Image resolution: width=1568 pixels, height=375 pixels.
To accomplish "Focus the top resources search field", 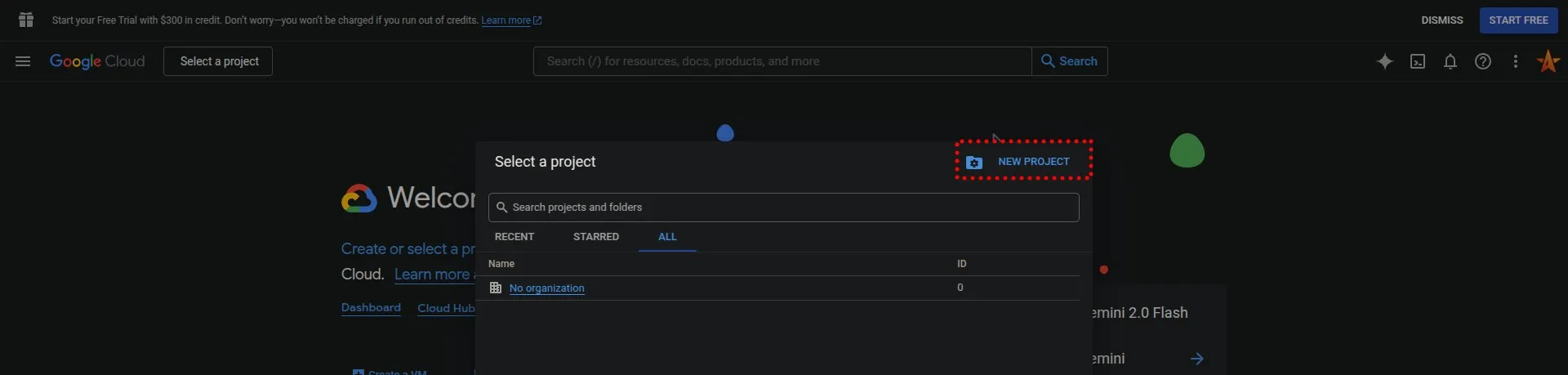I will point(782,61).
